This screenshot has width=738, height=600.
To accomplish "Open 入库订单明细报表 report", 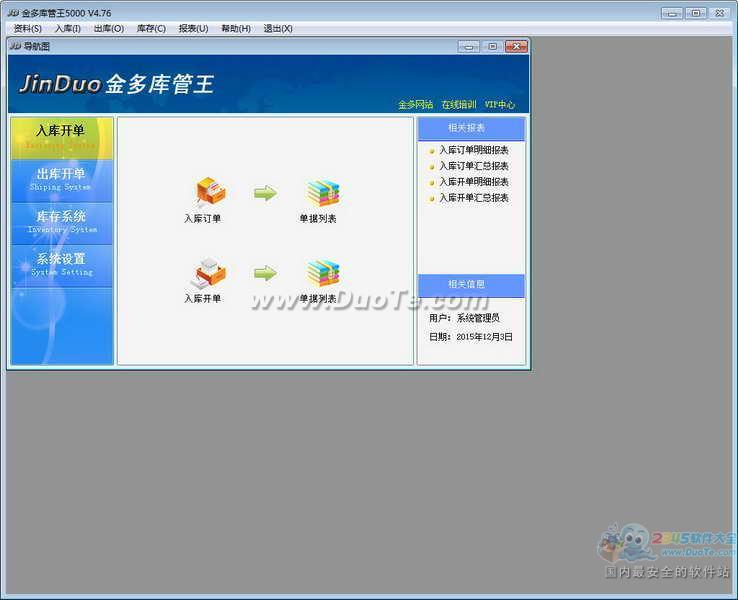I will (x=473, y=150).
